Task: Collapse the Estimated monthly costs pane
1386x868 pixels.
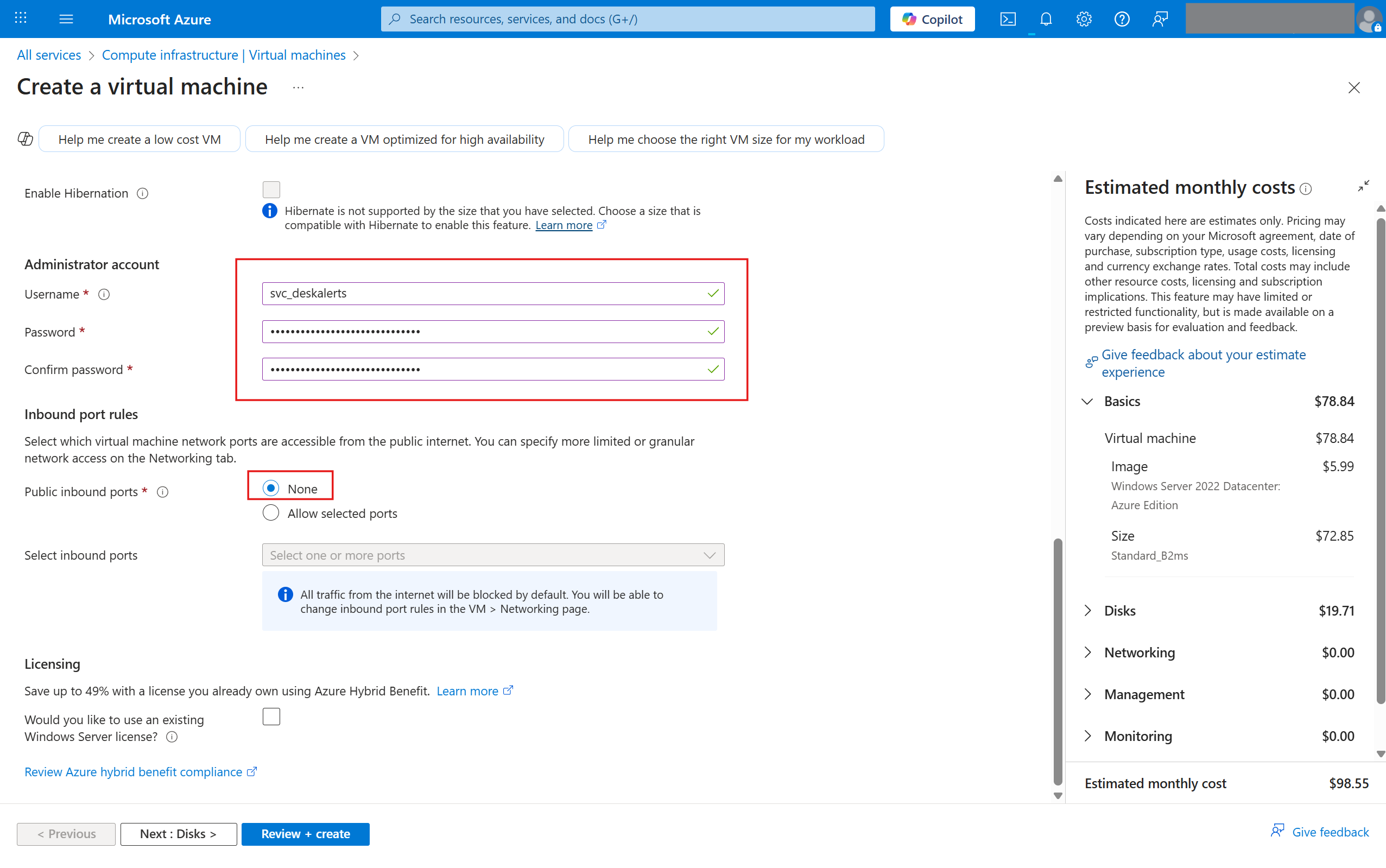Action: point(1363,186)
